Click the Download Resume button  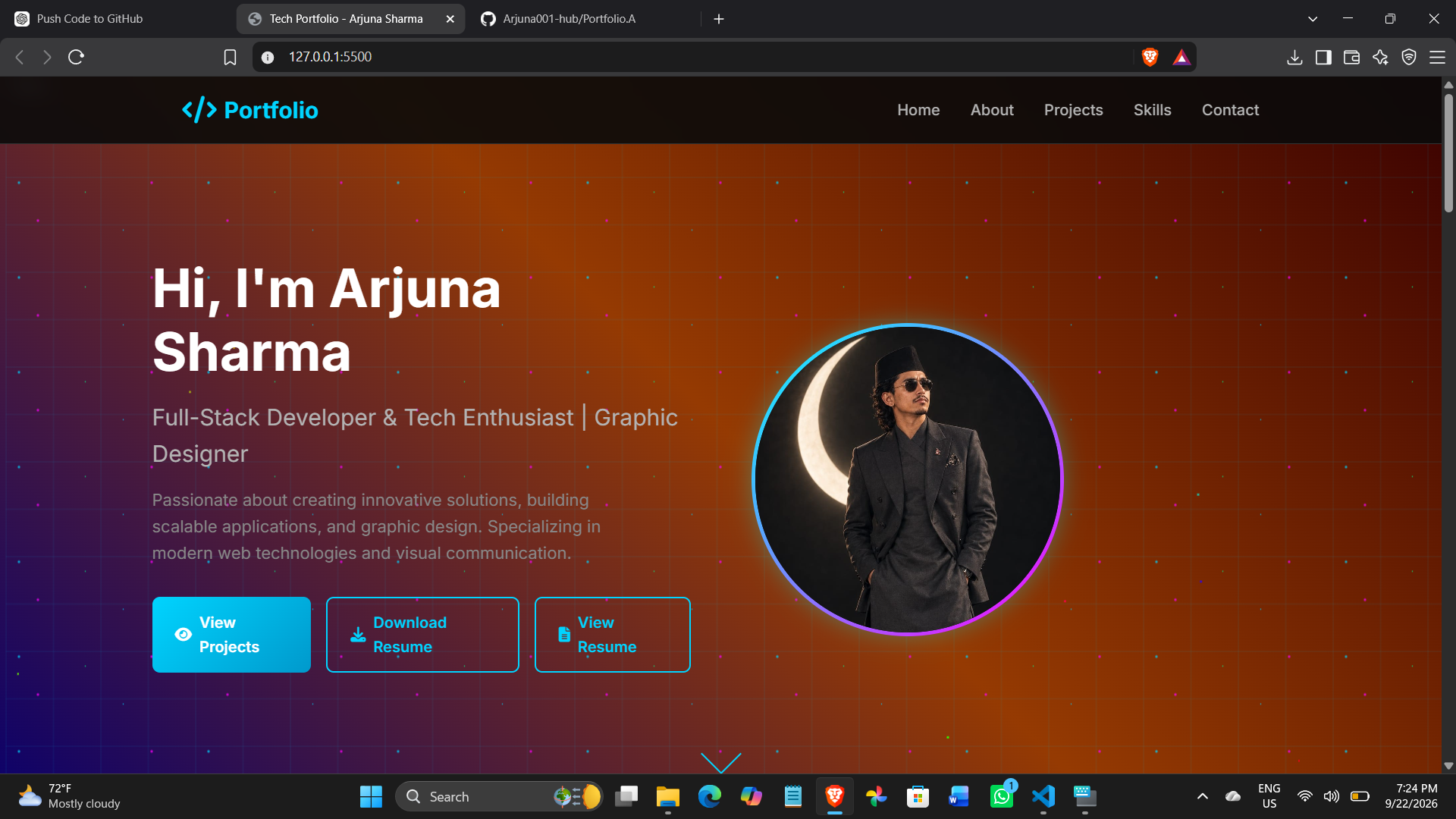pos(422,635)
